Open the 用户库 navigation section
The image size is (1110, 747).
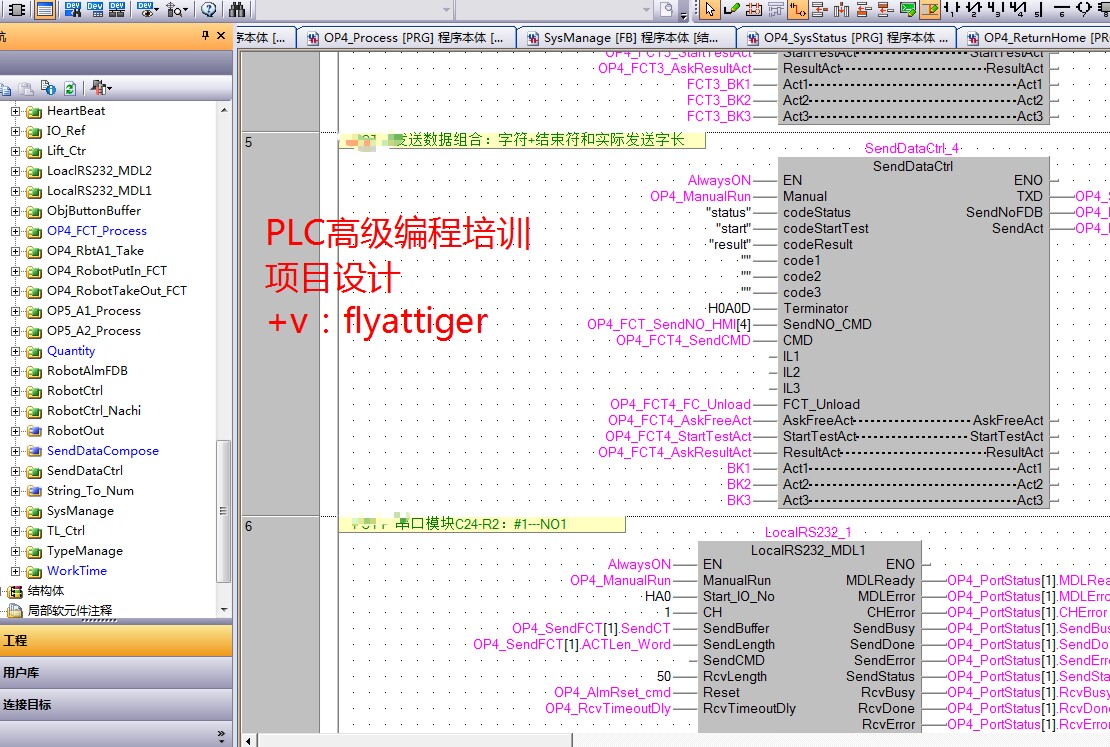[116, 672]
